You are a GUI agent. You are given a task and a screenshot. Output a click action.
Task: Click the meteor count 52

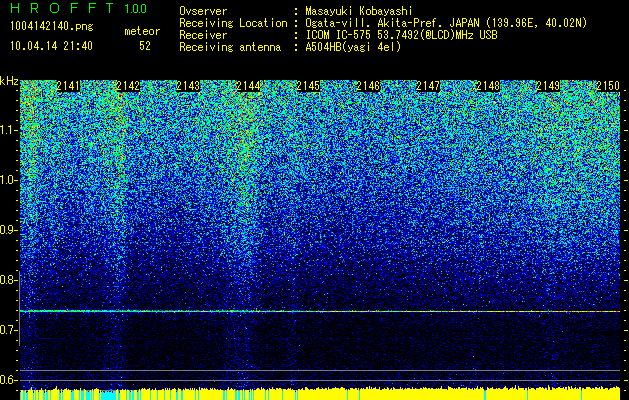point(145,46)
